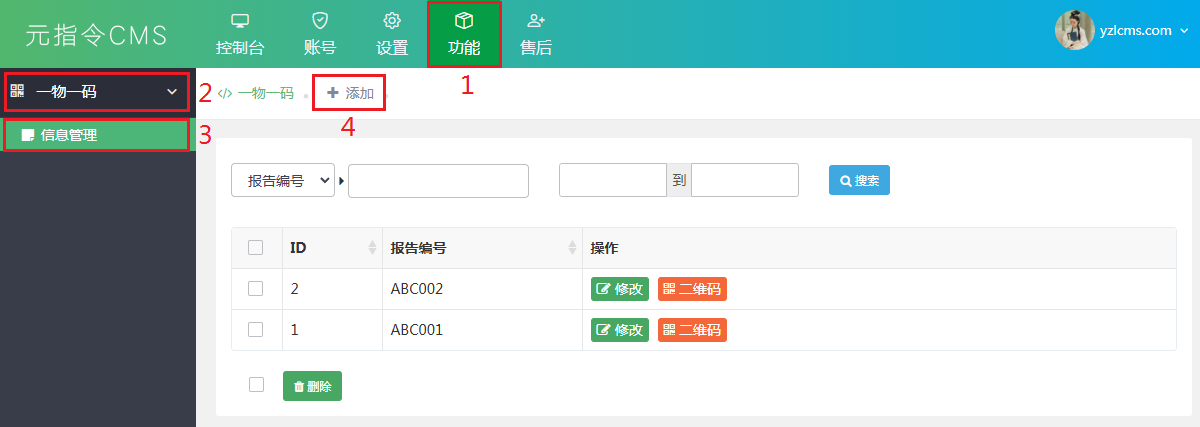Sort by 报告编号 column sort arrows
This screenshot has width=1200, height=427.
[572, 248]
